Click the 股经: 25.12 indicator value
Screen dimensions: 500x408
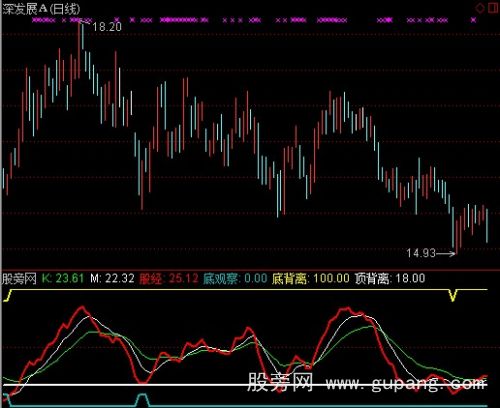(169, 278)
